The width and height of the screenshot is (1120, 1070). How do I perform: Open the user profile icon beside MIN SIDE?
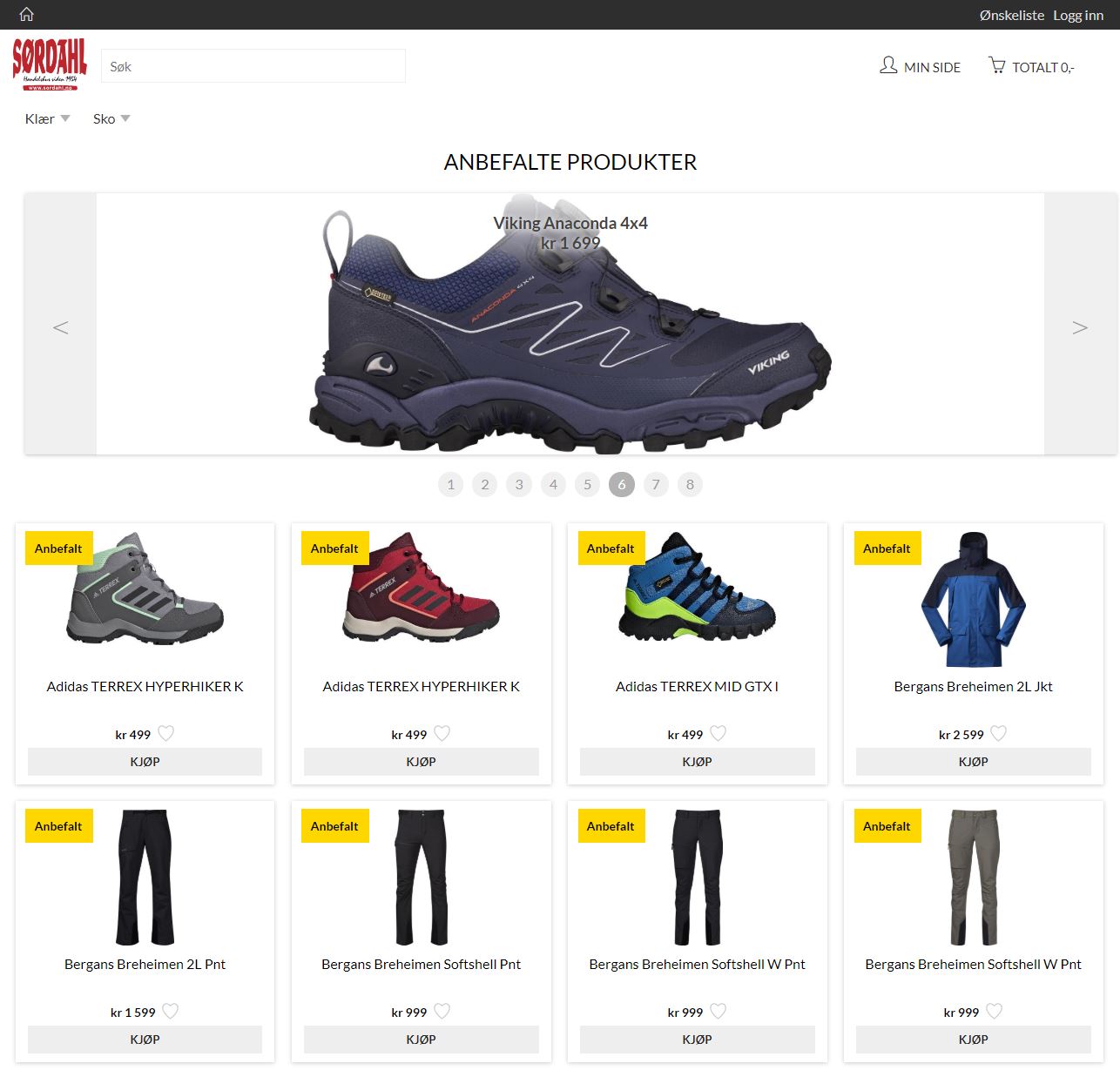(888, 65)
